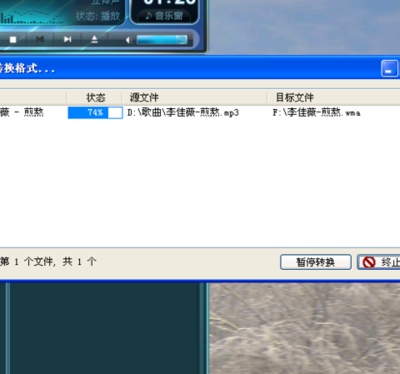Viewport: 400px width, 374px height.
Task: Adjust the player volume slider
Action: (x=162, y=40)
